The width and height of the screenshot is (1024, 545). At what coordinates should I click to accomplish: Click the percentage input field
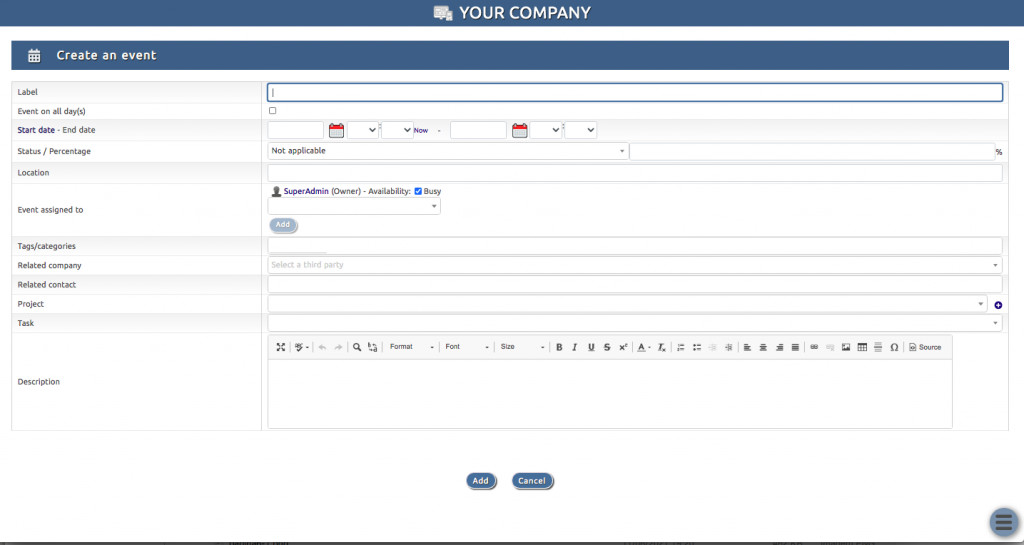coord(812,151)
